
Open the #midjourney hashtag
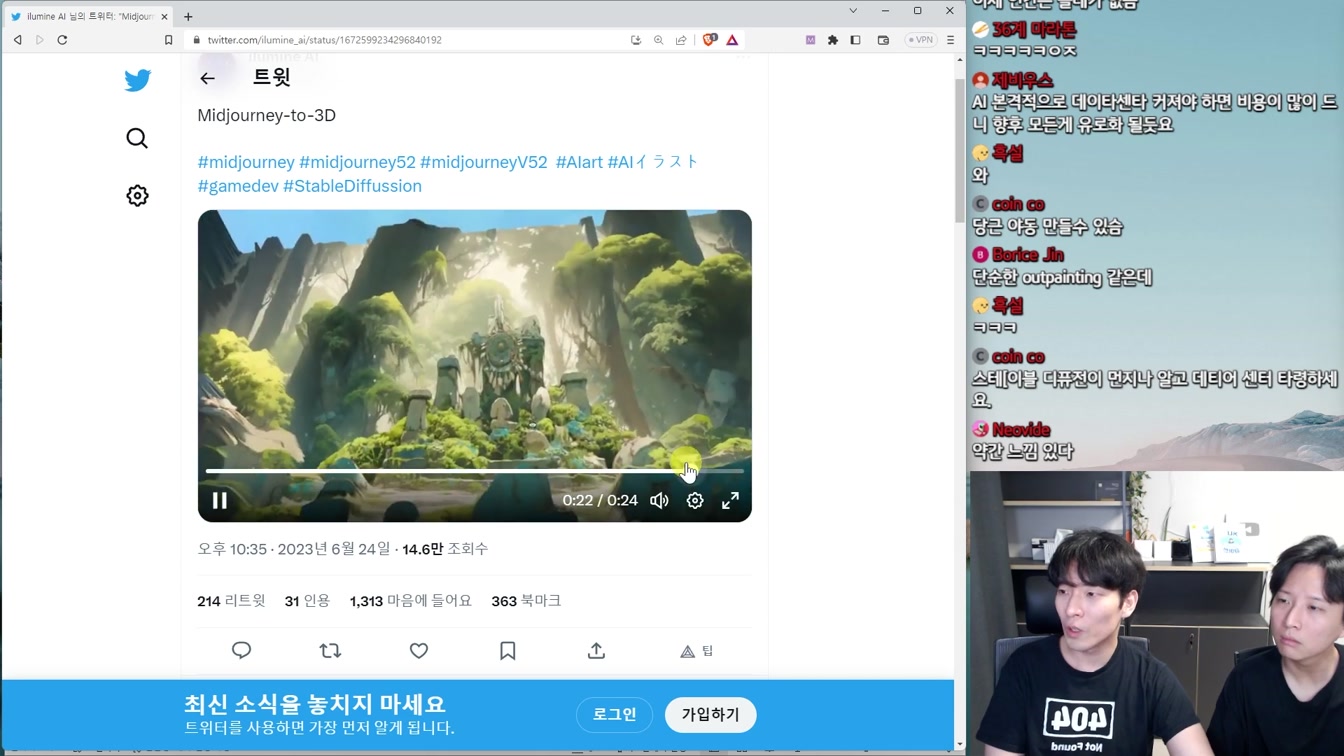tap(246, 162)
